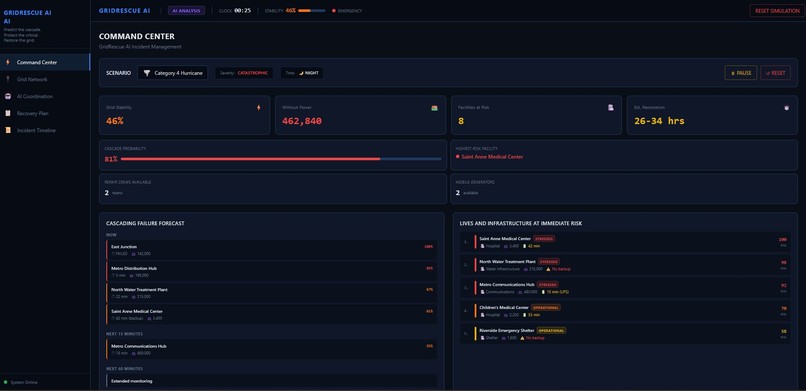The height and width of the screenshot is (391, 806).
Task: Click the AI ANALYSIS badge in header
Action: [x=187, y=10]
